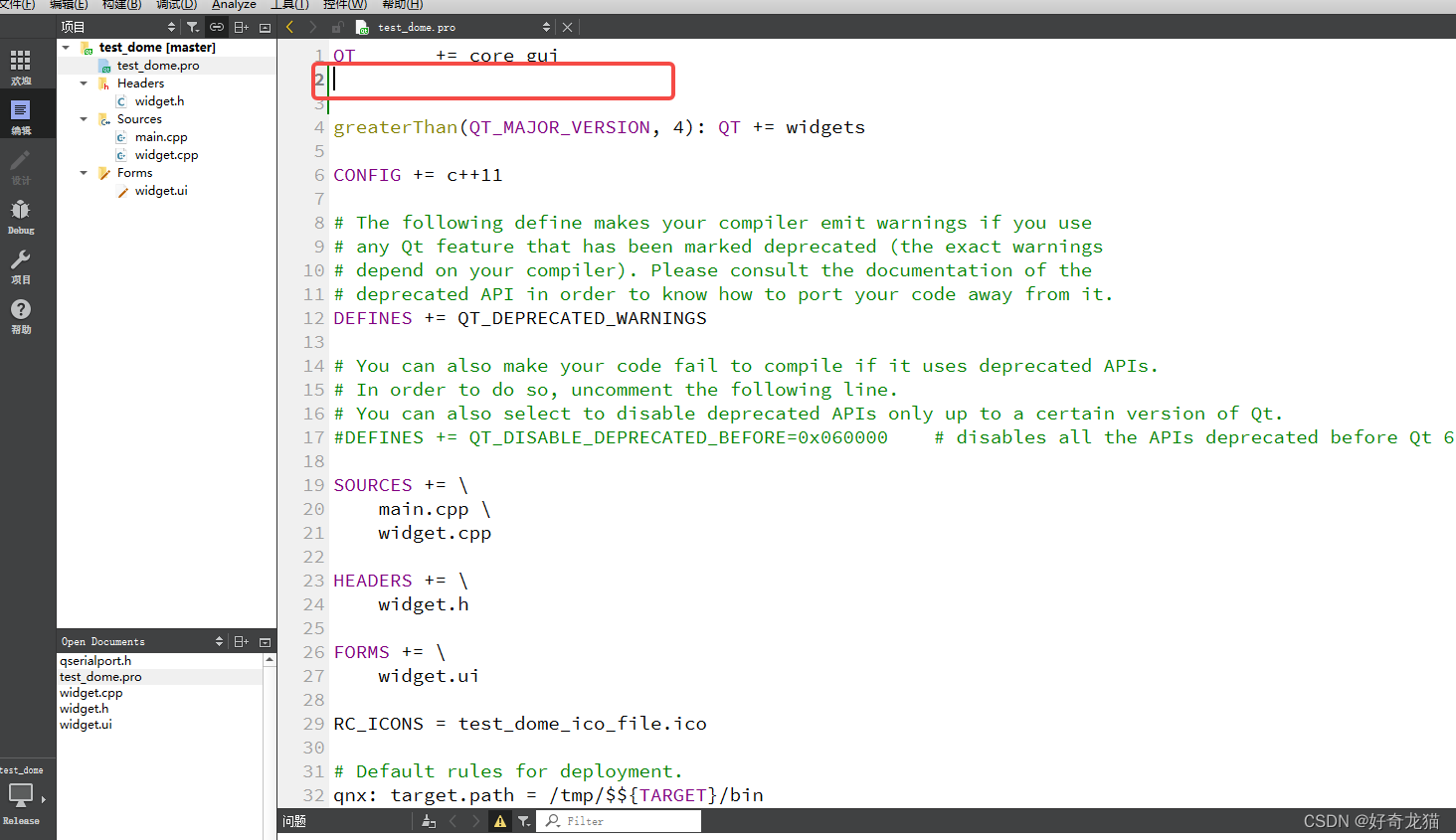Open Help mode with the question mark icon
Viewport: 1456px width, 840px height.
click(x=20, y=315)
